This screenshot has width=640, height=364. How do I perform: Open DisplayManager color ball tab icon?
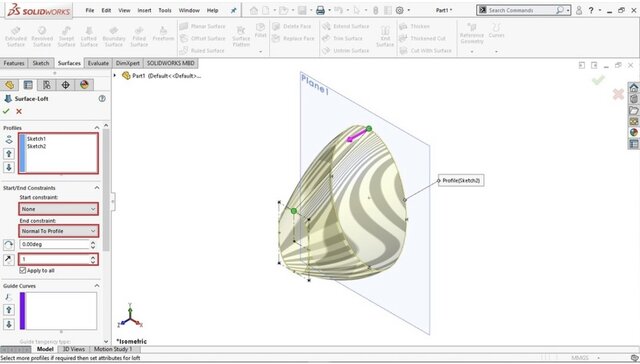pyautogui.click(x=84, y=84)
